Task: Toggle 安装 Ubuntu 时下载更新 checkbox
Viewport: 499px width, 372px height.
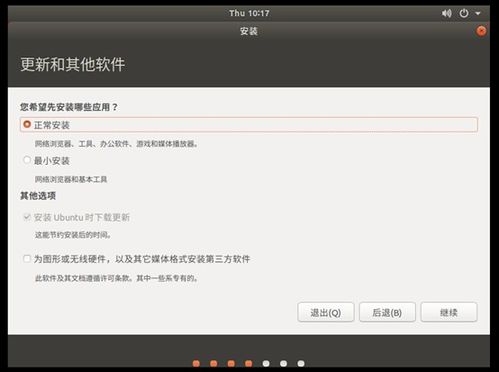Action: [x=27, y=217]
